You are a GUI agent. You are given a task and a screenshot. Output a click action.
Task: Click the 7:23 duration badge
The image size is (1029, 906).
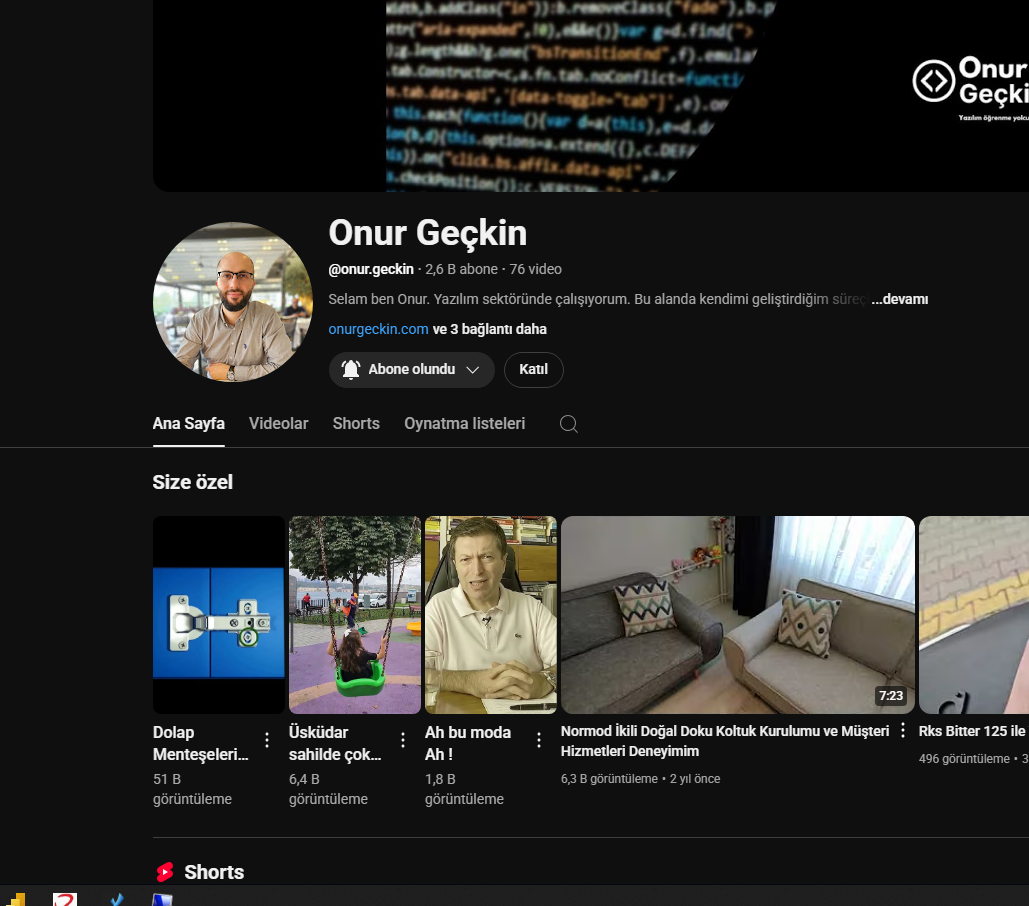point(891,695)
